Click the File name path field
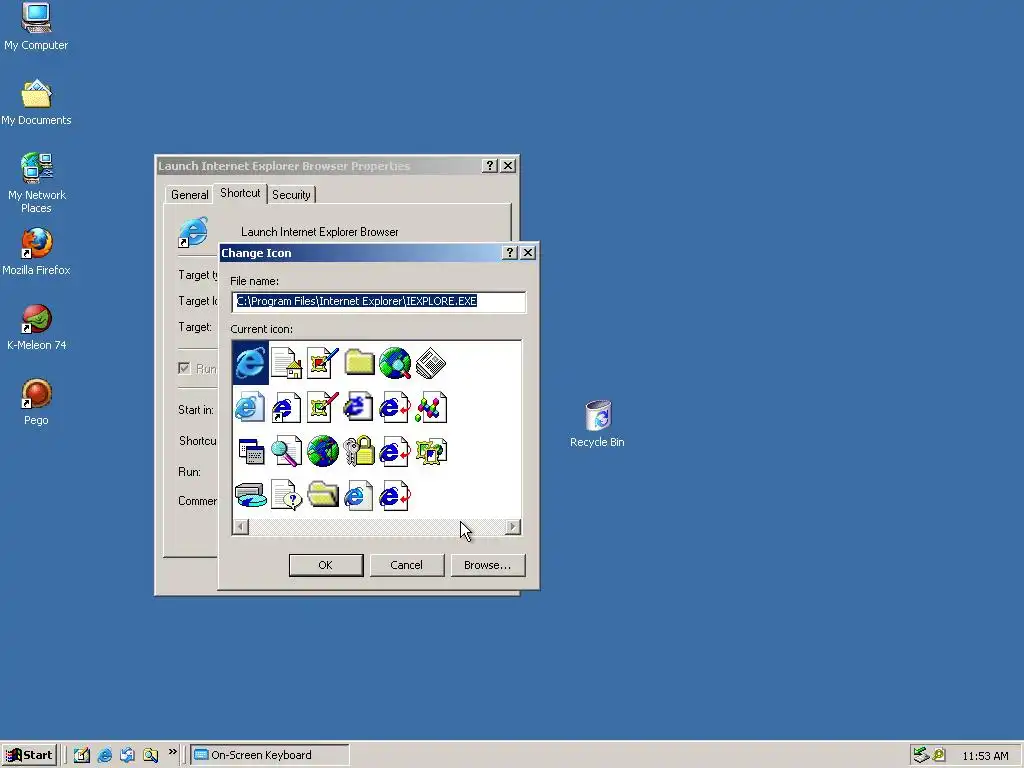 click(x=378, y=301)
